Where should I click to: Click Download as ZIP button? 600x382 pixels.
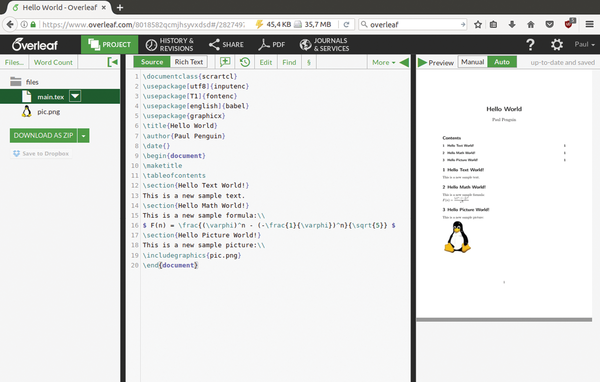tap(43, 135)
